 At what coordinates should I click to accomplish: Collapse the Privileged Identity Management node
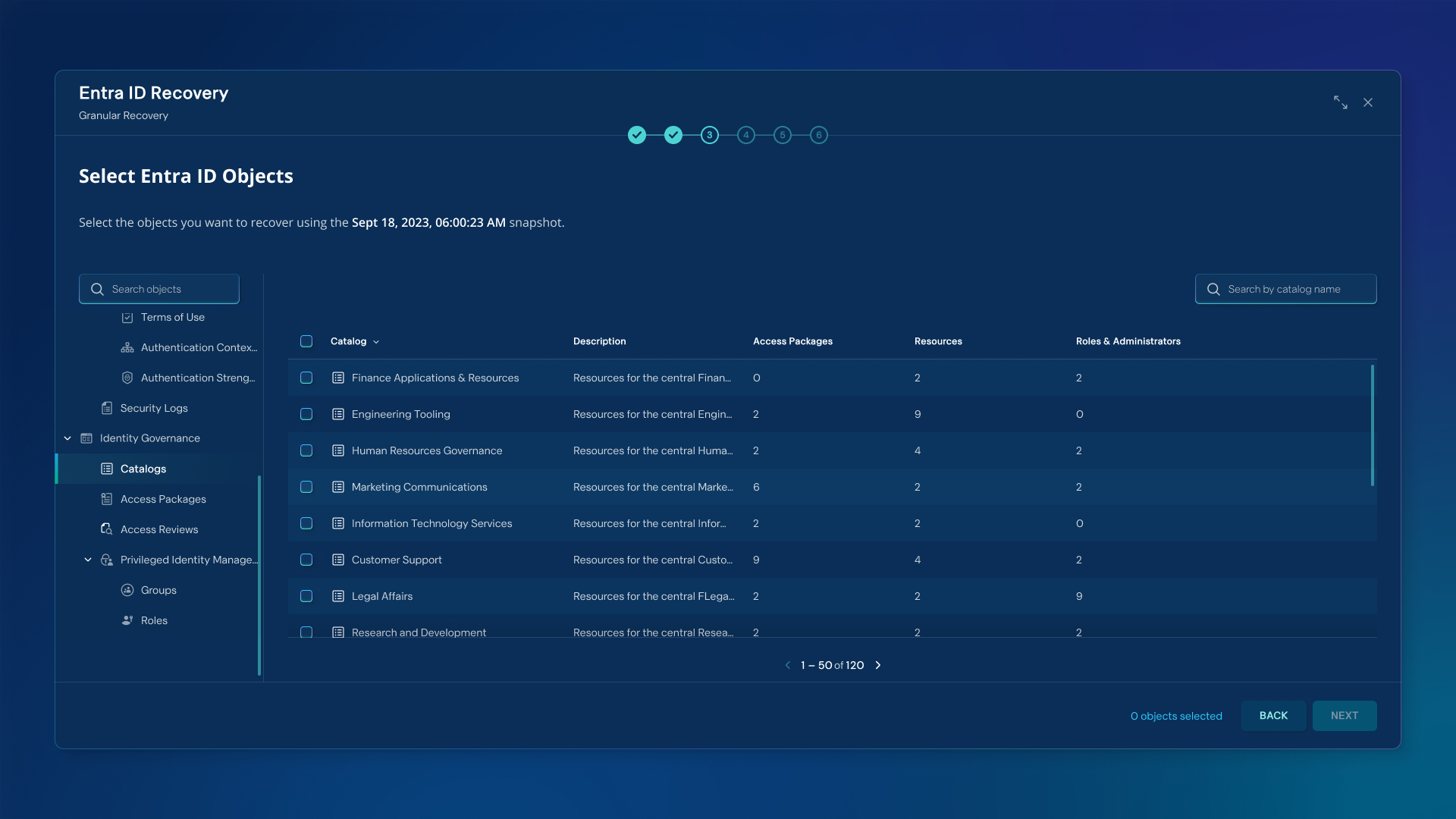tap(88, 560)
